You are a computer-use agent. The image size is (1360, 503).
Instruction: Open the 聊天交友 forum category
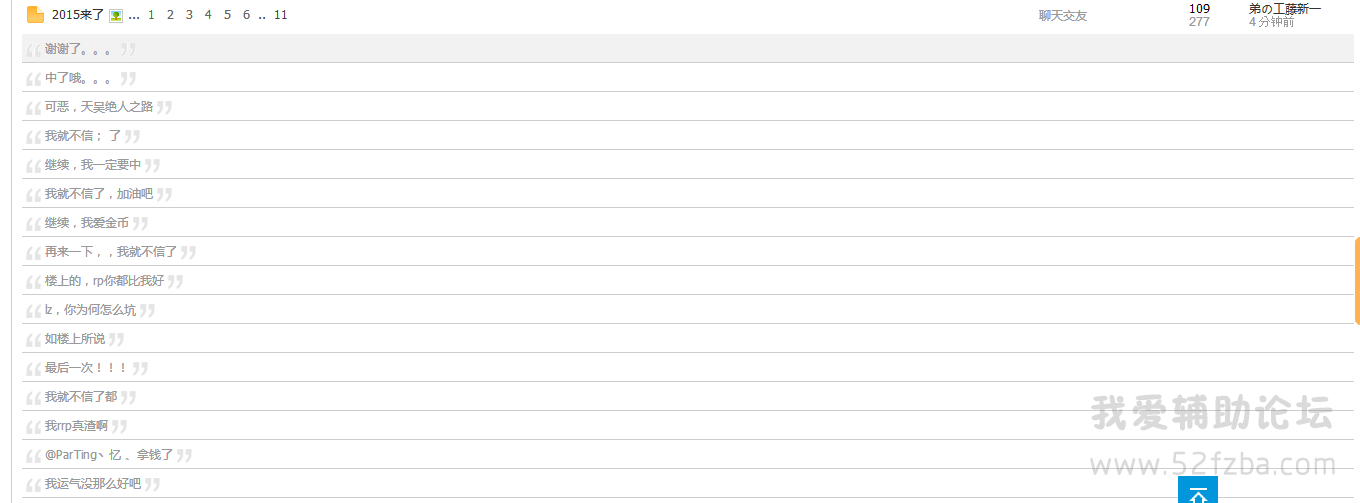tap(1062, 16)
